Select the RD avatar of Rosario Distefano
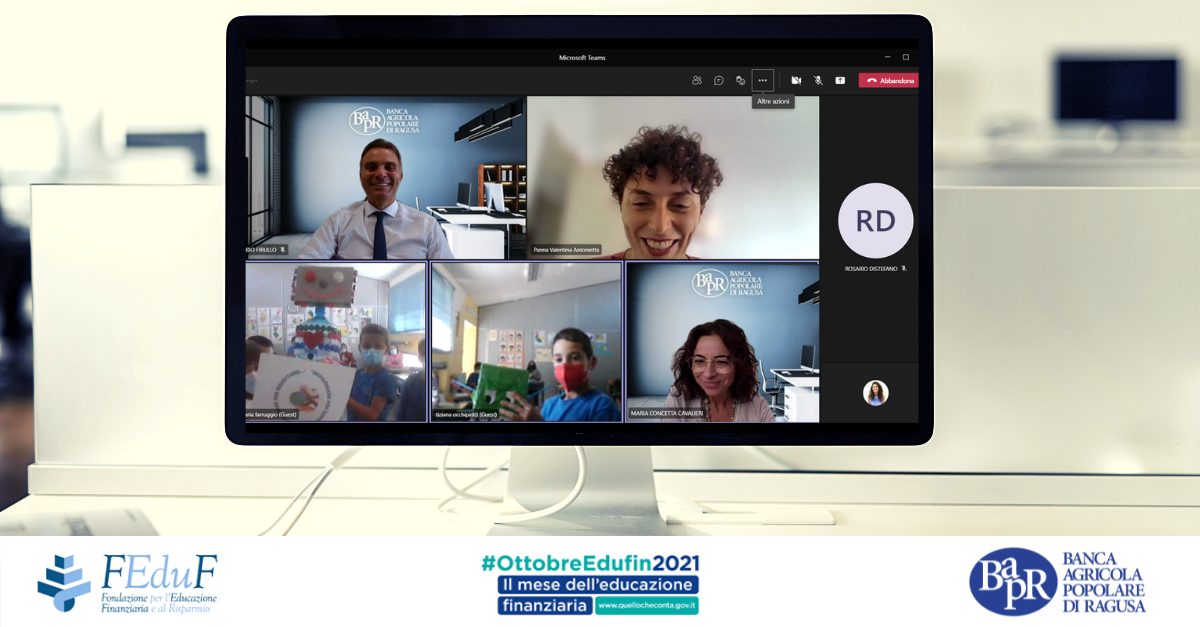Screen dimensions: 1200x627 (x=875, y=220)
